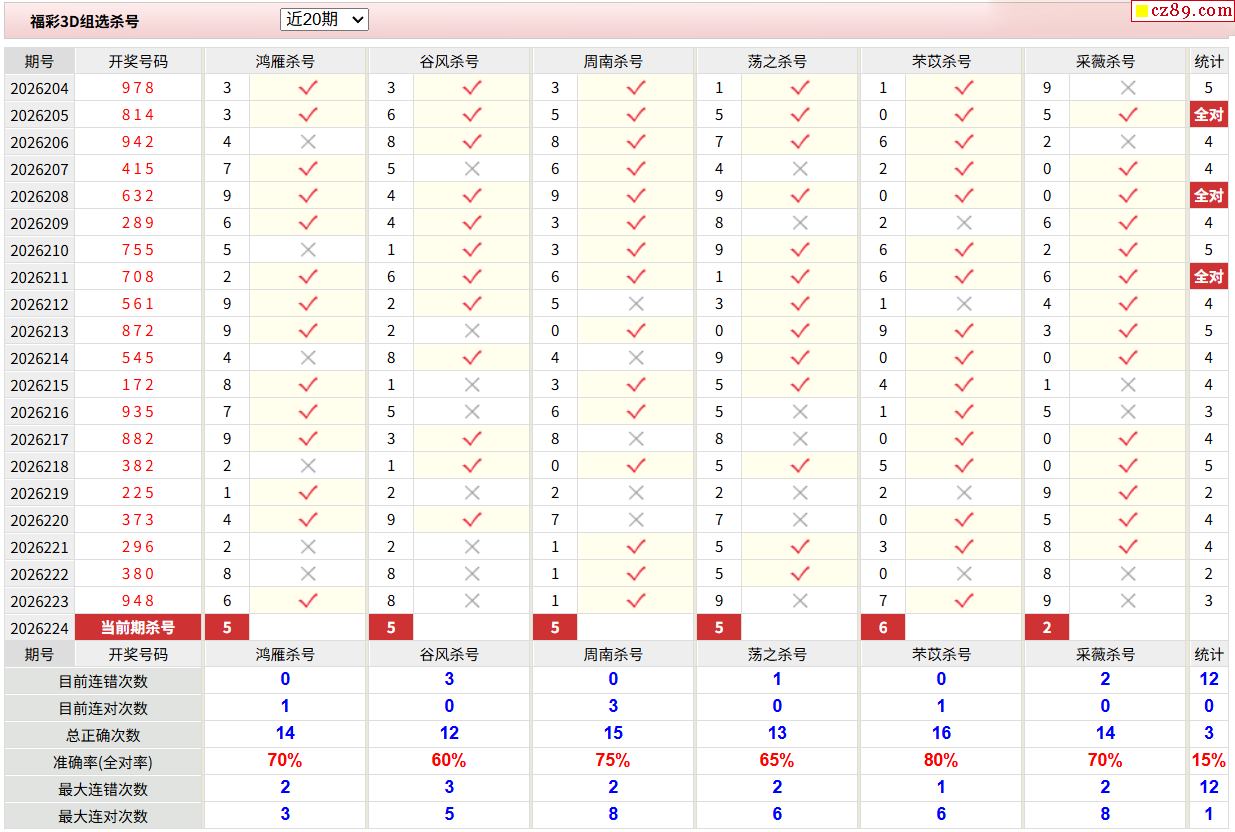Click 周南杀号 header in top row

point(613,61)
